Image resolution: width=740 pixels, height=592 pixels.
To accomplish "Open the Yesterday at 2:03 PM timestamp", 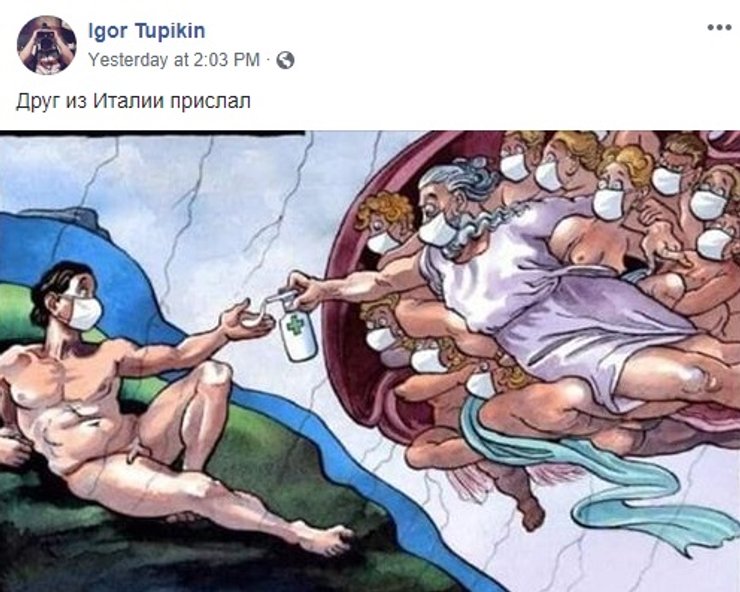I will tap(174, 60).
